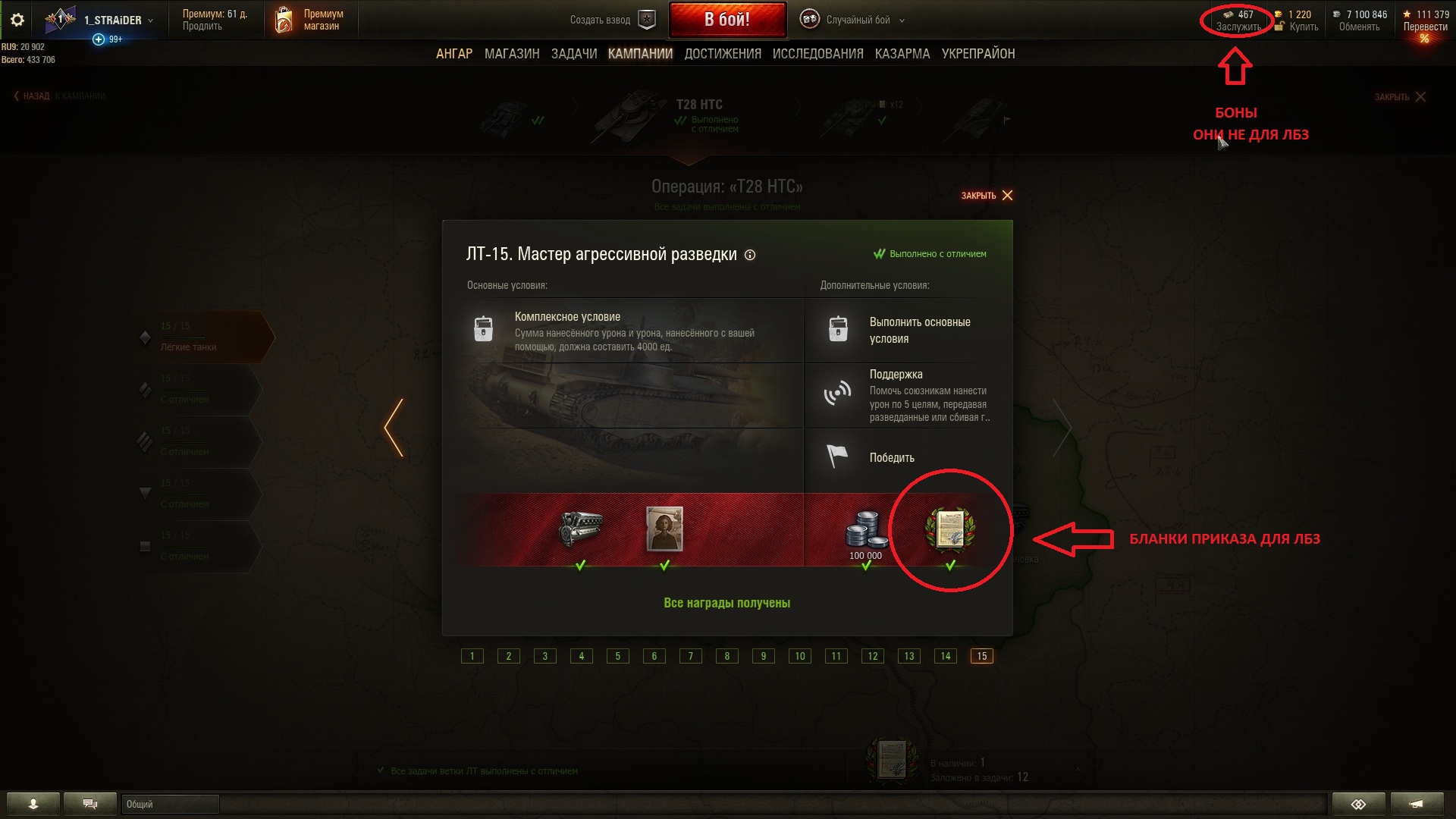The image size is (1456, 819).
Task: Click the 100 000 silver coins reward
Action: [x=866, y=535]
